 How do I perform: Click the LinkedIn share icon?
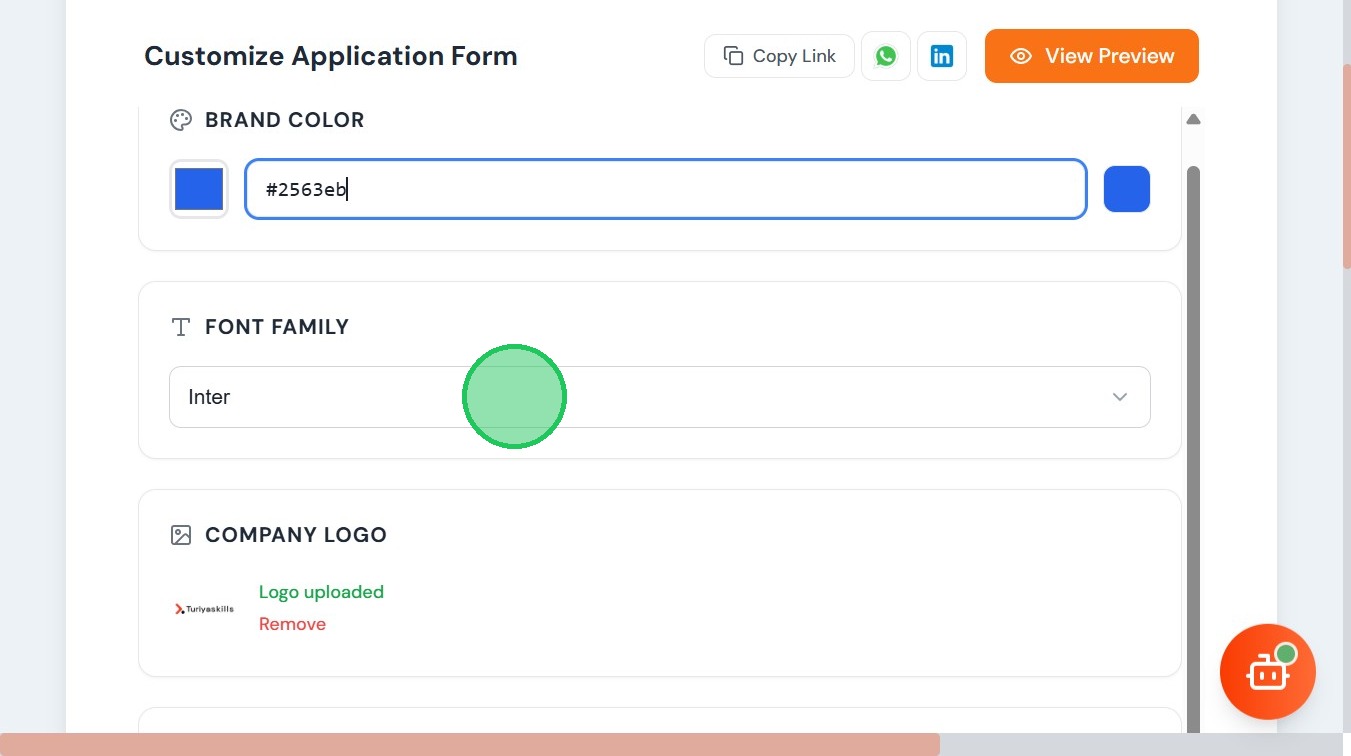coord(942,56)
